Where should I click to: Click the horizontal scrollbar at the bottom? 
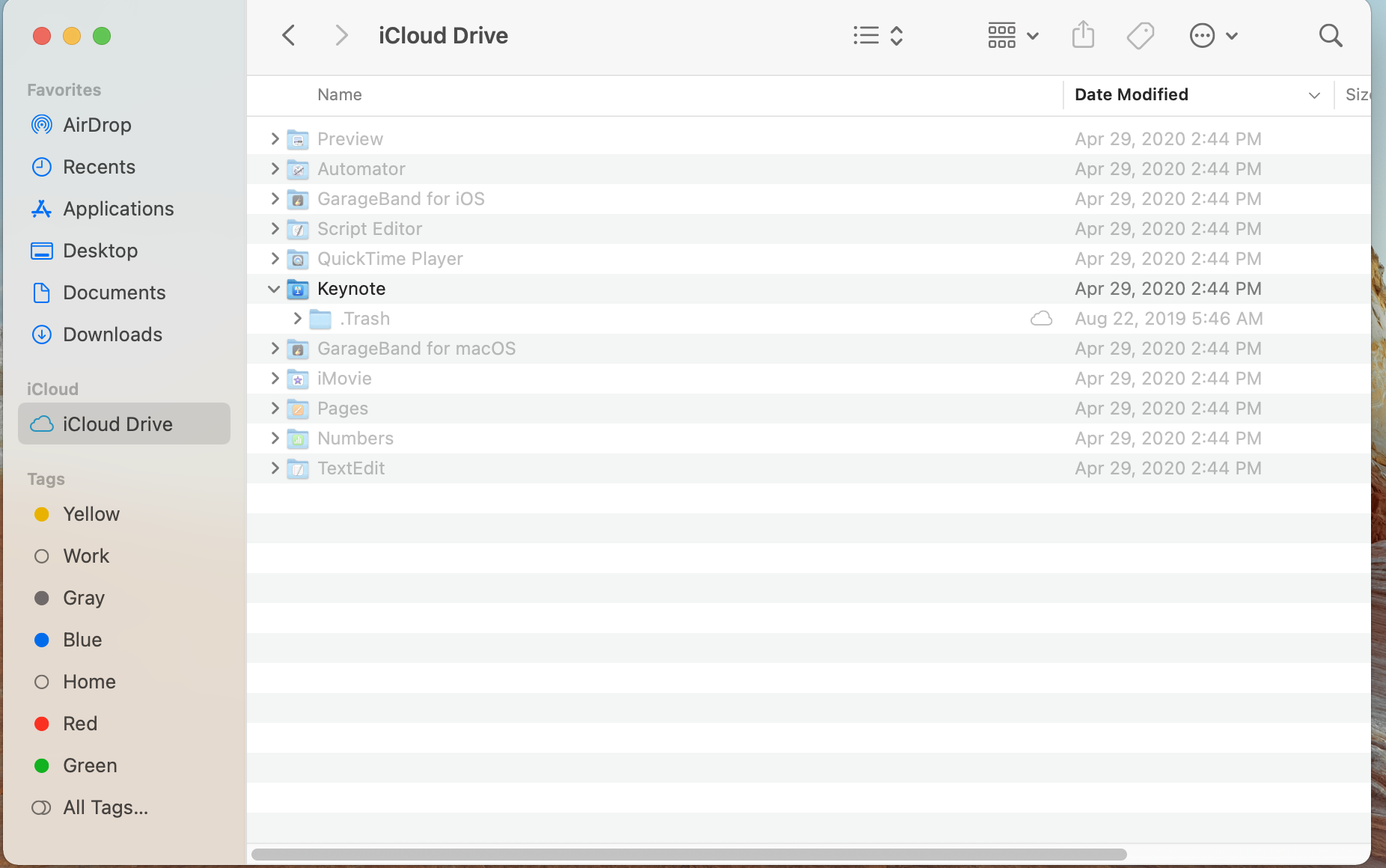[689, 855]
